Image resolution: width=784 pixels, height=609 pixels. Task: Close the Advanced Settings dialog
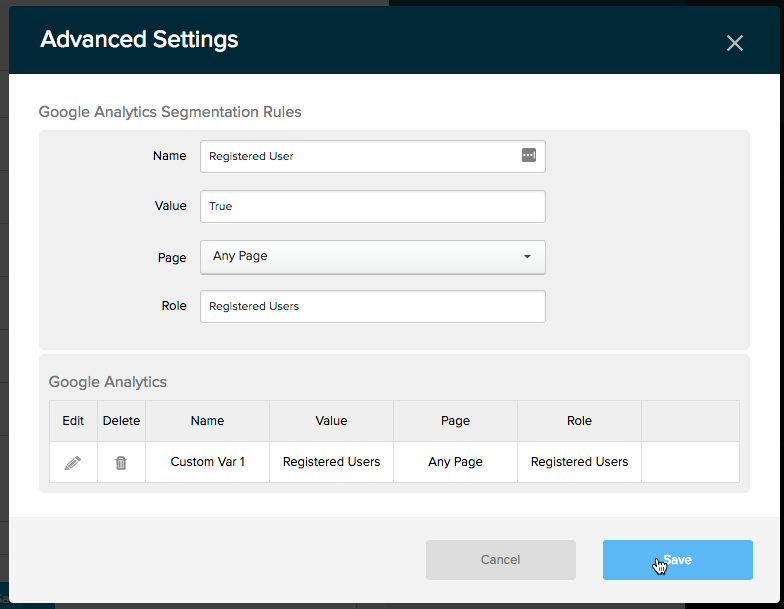pyautogui.click(x=735, y=43)
